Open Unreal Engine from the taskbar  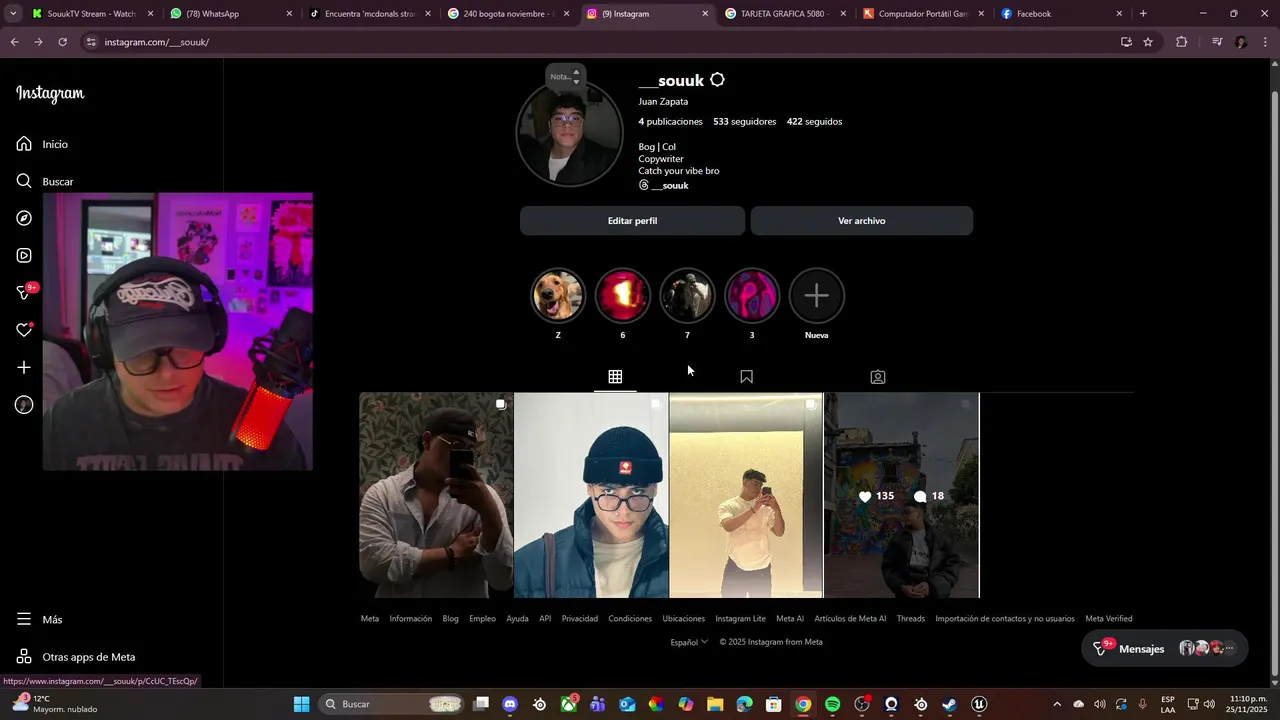pyautogui.click(x=979, y=704)
